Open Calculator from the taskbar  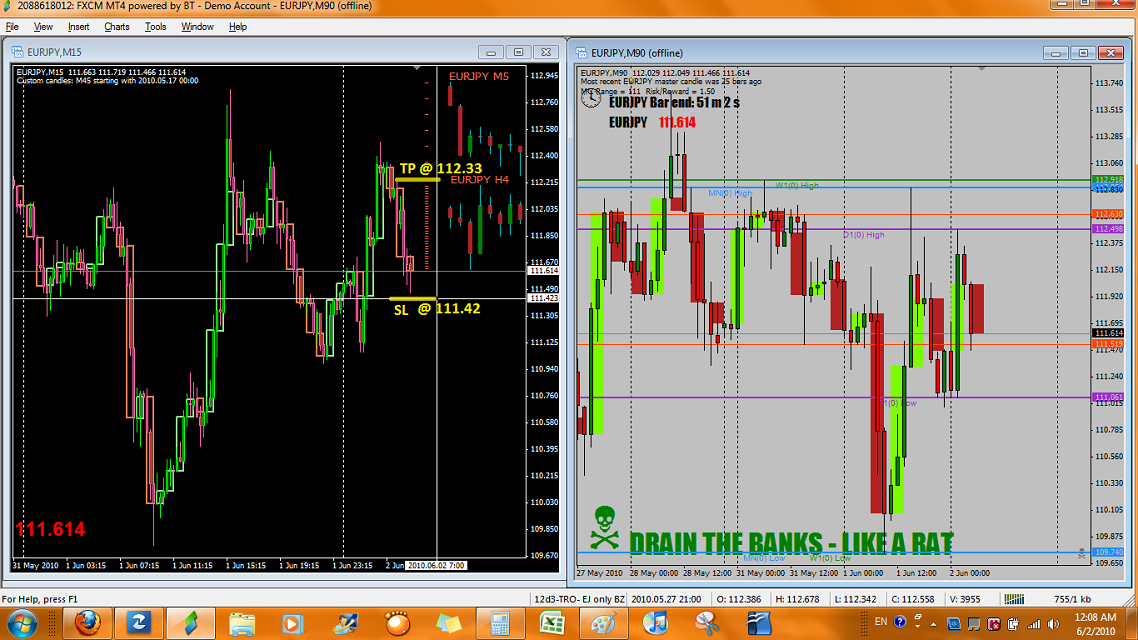coord(500,623)
